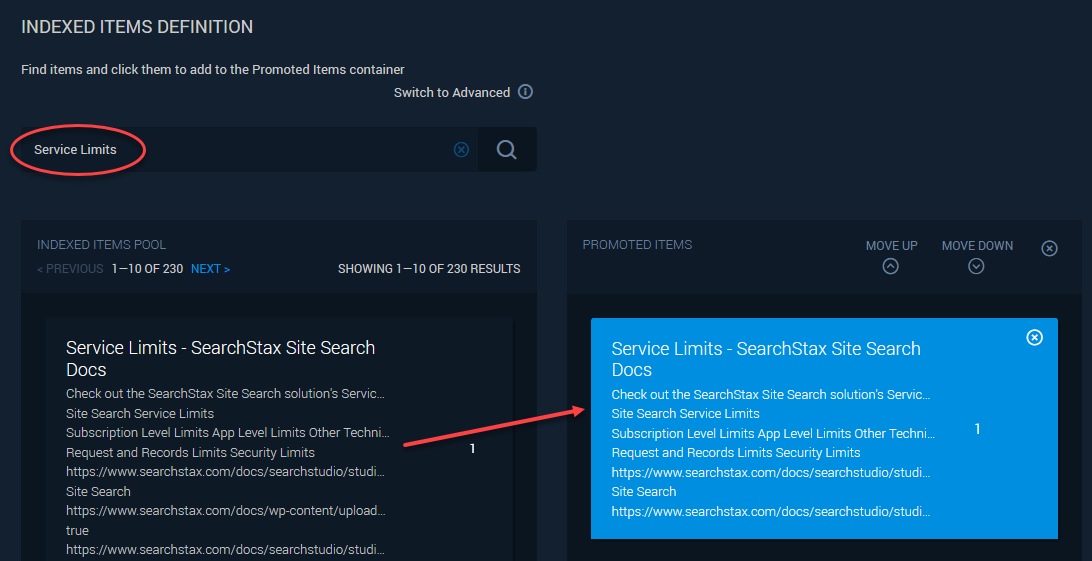Click the PREVIOUS page link
Viewport: 1092px width, 561px height.
click(x=70, y=269)
